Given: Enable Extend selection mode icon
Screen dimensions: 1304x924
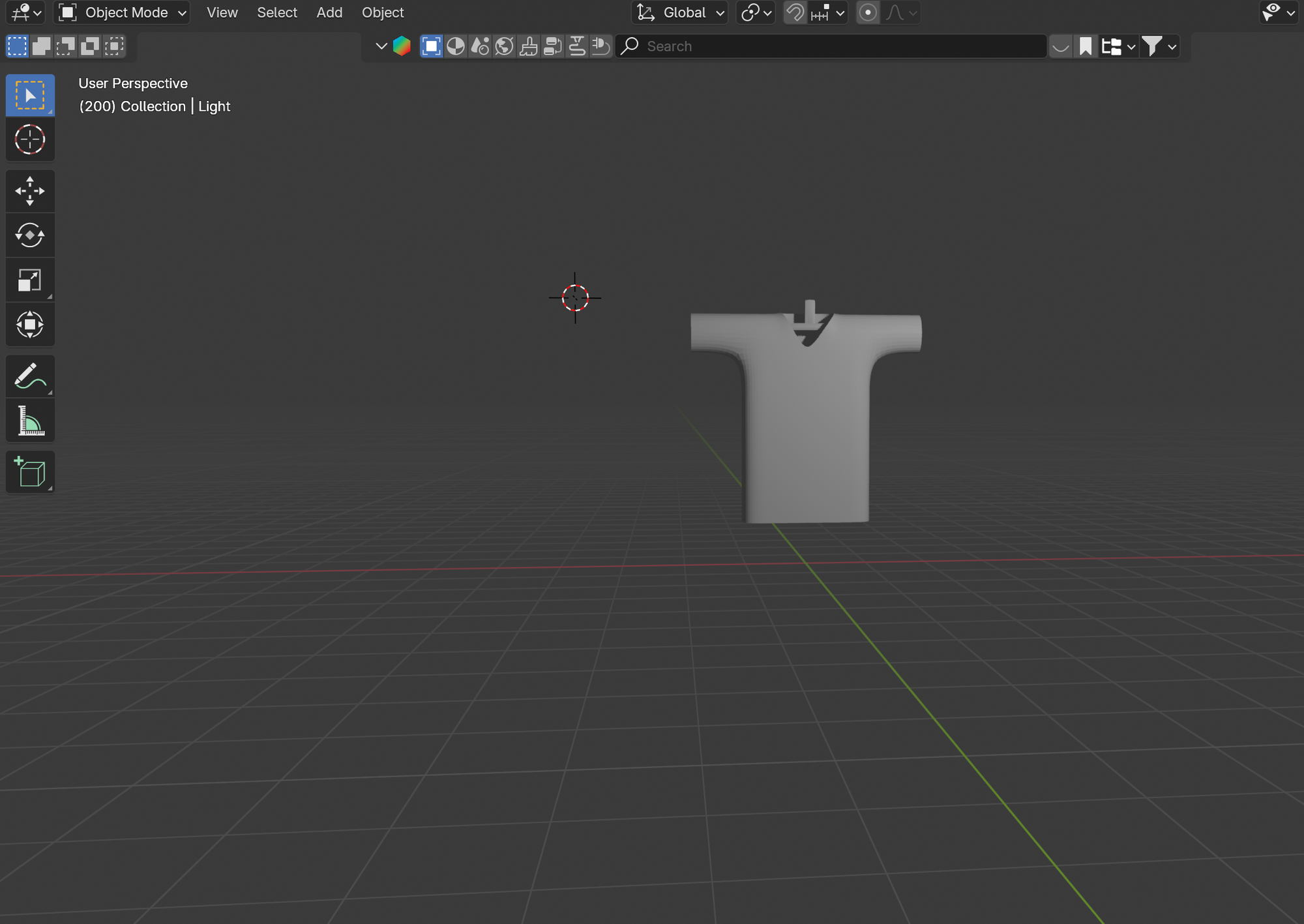Looking at the screenshot, I should click(x=41, y=46).
